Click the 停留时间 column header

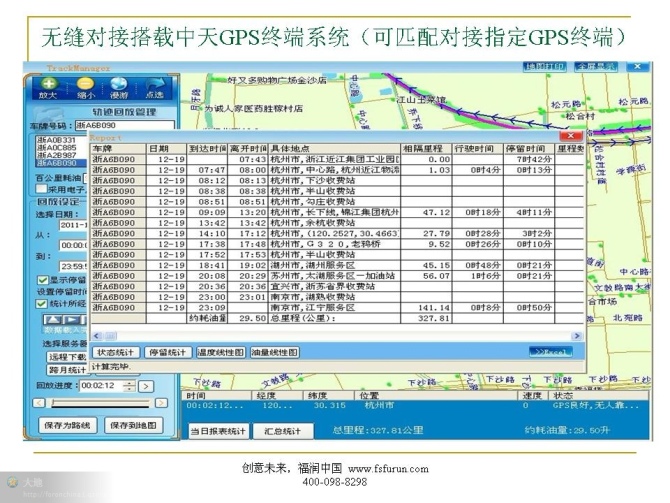(529, 149)
